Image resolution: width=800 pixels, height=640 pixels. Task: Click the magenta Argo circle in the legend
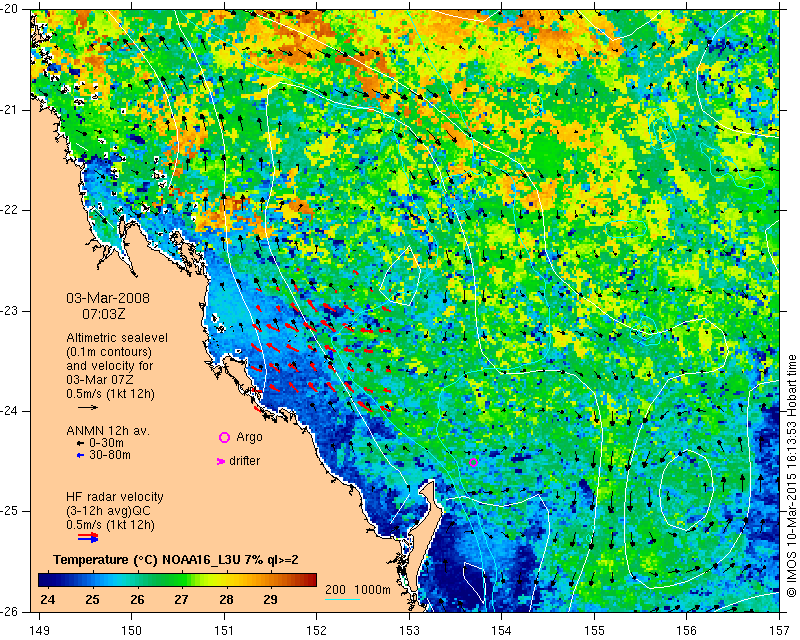[224, 437]
